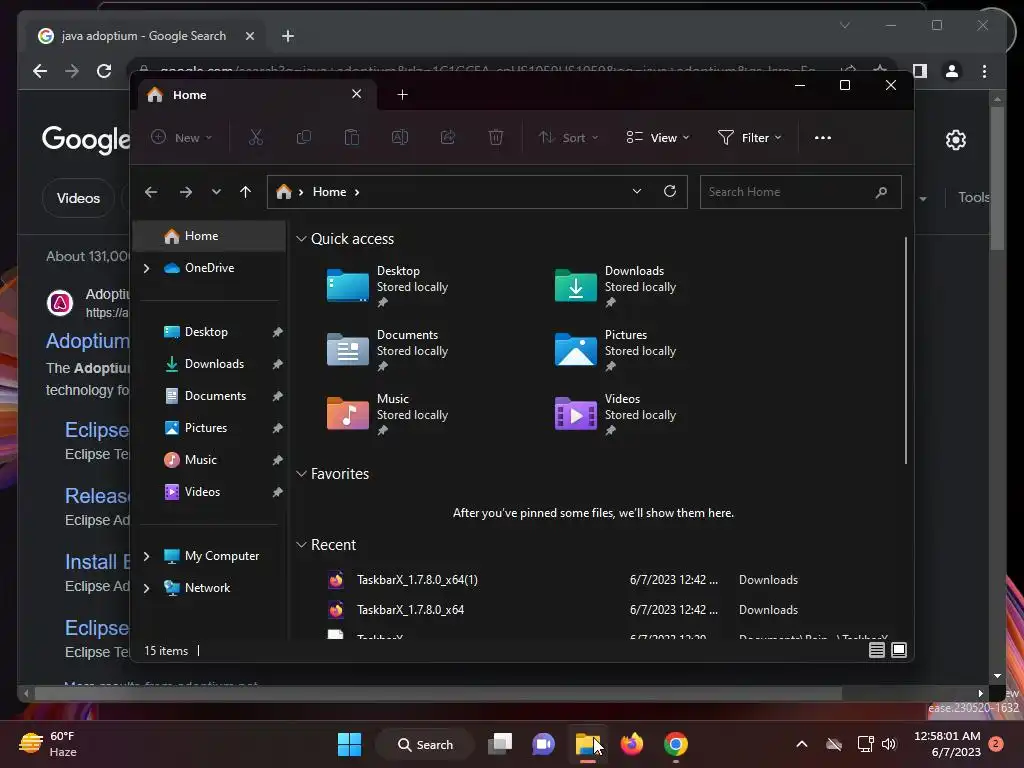Image resolution: width=1024 pixels, height=768 pixels.
Task: Open Task View from the taskbar
Action: 500,744
